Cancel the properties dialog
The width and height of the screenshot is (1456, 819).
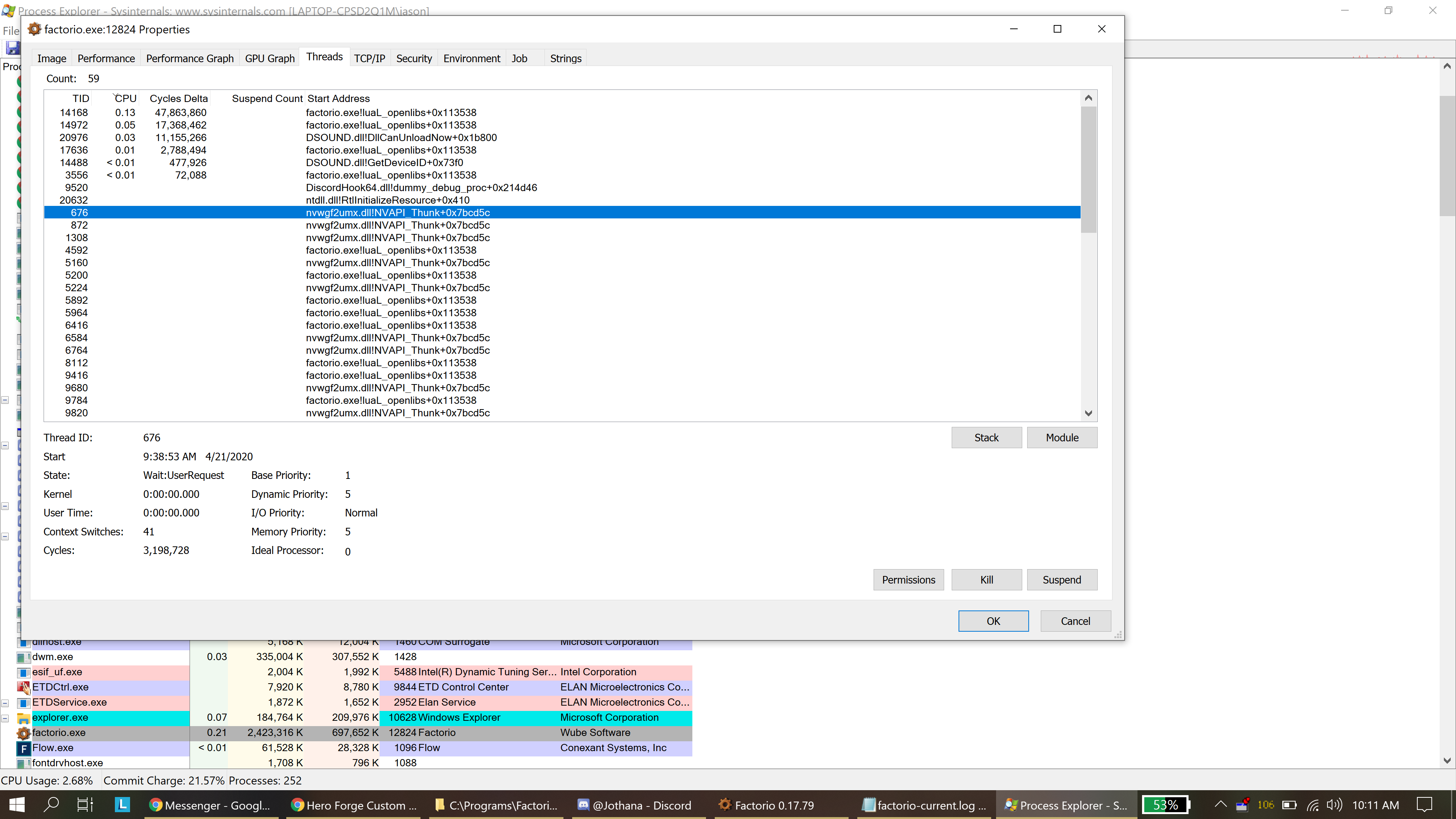[1075, 621]
